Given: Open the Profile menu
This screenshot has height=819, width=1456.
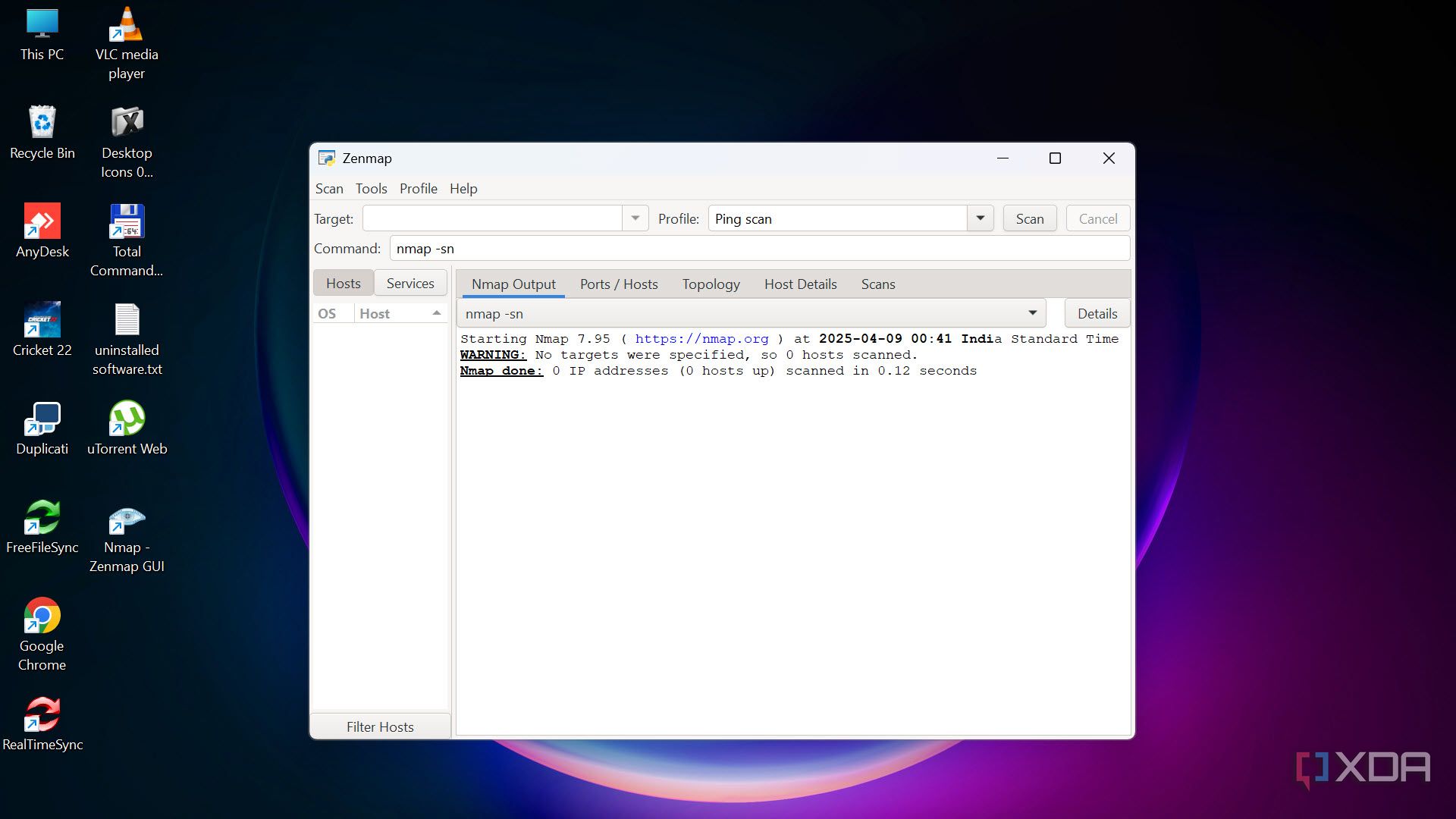Looking at the screenshot, I should pyautogui.click(x=418, y=189).
